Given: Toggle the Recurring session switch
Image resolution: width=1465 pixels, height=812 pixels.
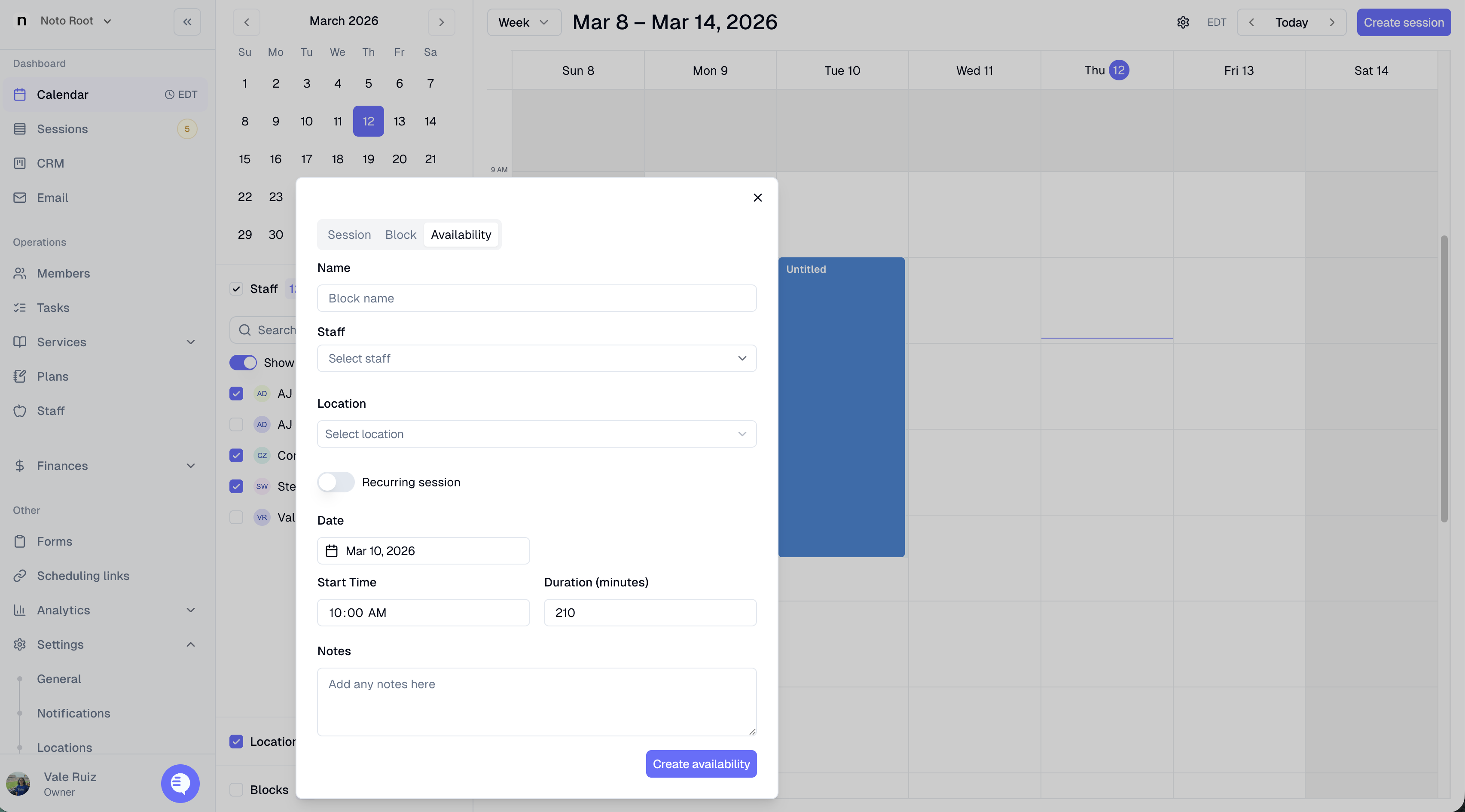Looking at the screenshot, I should (x=336, y=482).
